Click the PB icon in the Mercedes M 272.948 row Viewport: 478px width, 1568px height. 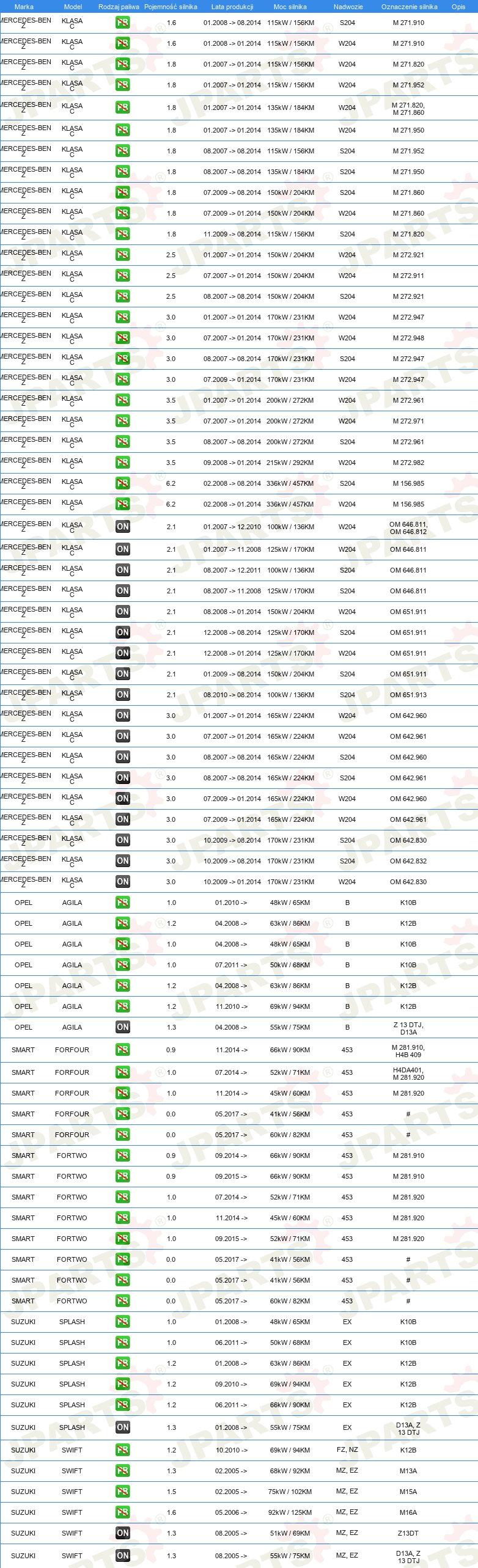(123, 338)
